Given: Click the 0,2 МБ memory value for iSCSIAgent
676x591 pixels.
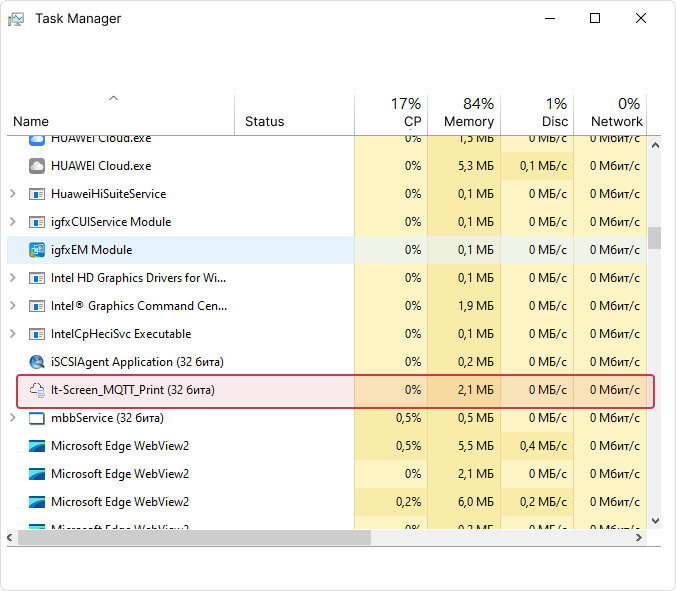Looking at the screenshot, I should click(476, 362).
